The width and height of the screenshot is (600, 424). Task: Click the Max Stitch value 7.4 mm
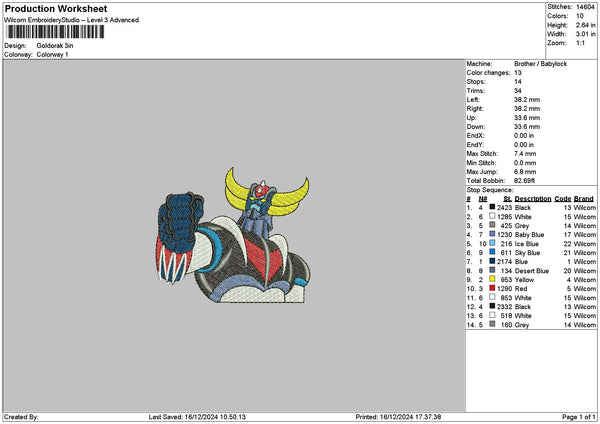pyautogui.click(x=525, y=154)
